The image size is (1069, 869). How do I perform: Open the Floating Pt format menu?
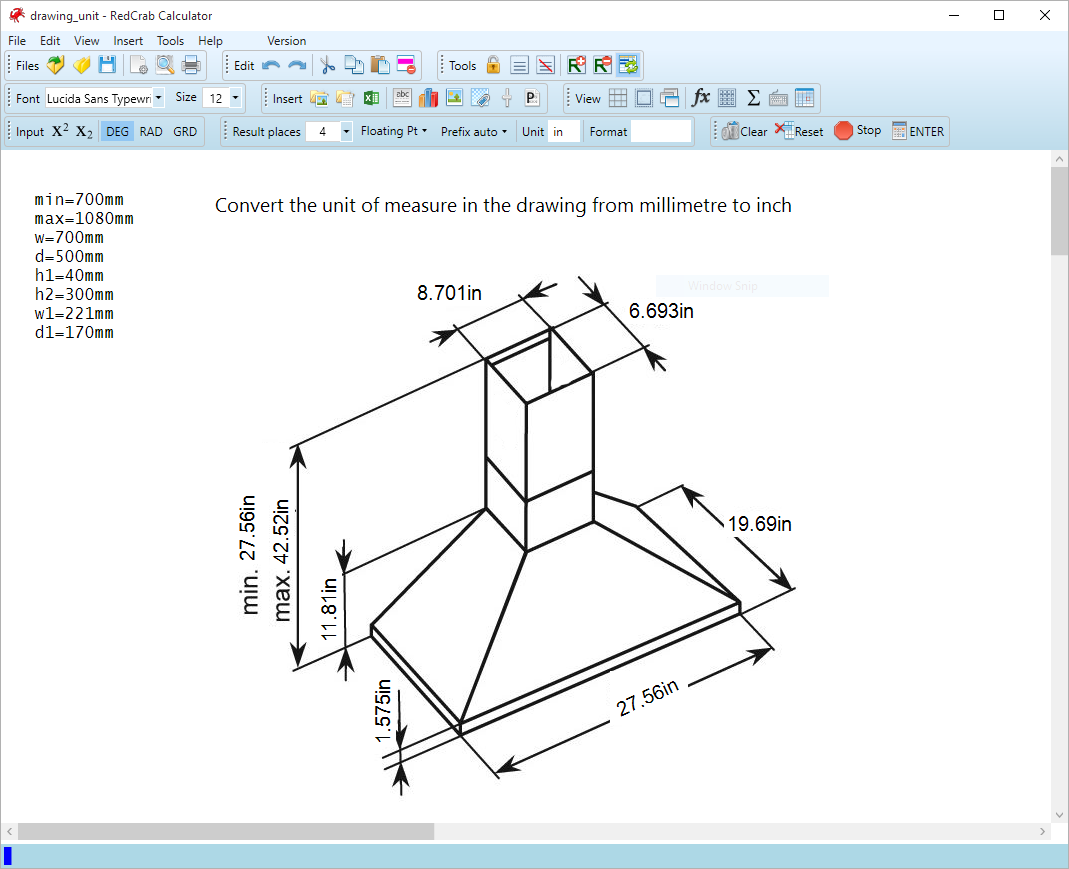[x=393, y=131]
